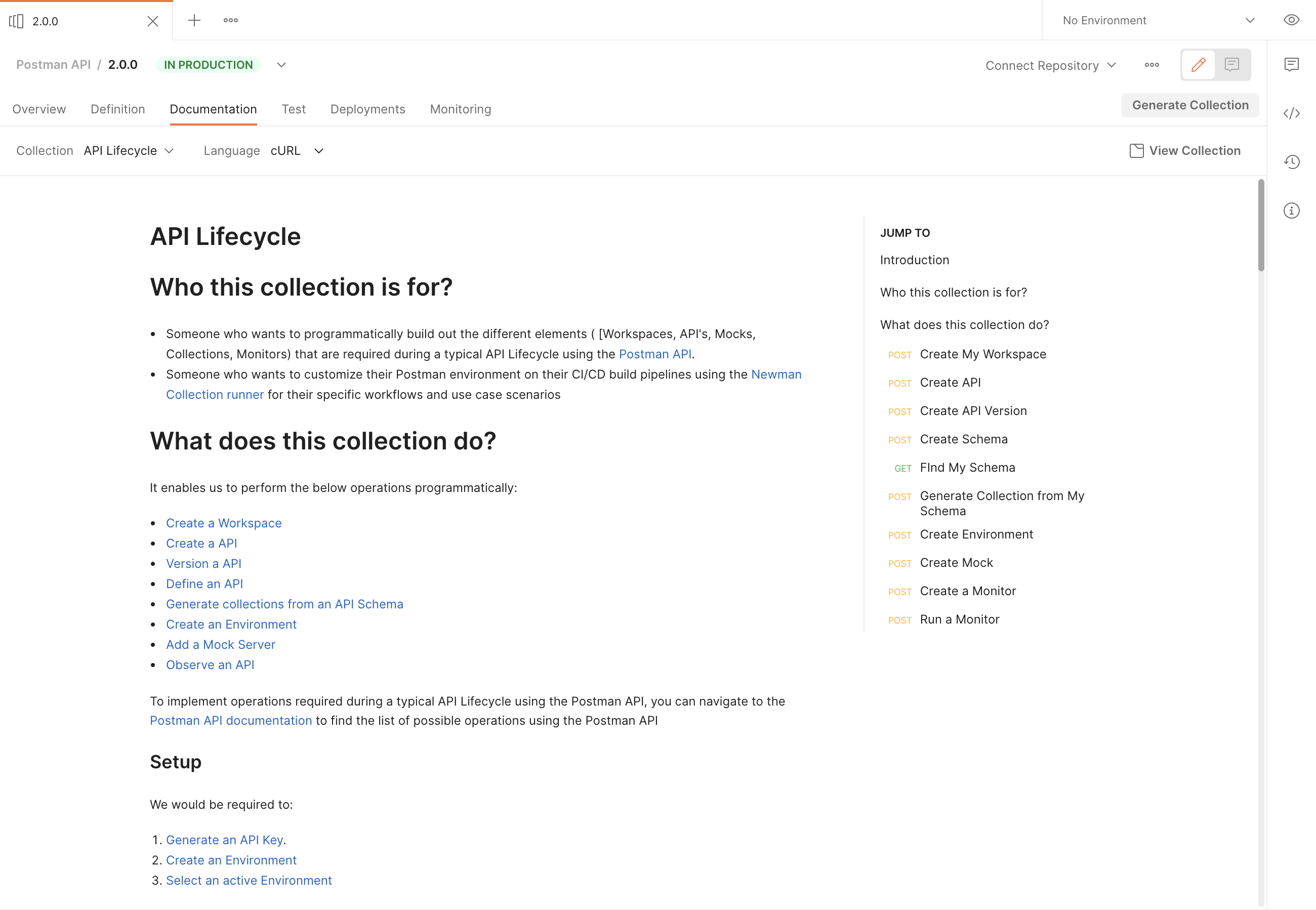Click the eye/preview icon top right
Viewport: 1316px width, 910px height.
pos(1293,20)
